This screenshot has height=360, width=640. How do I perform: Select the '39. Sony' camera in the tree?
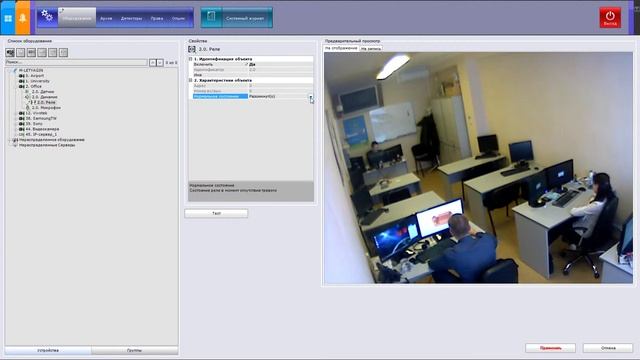[x=34, y=124]
